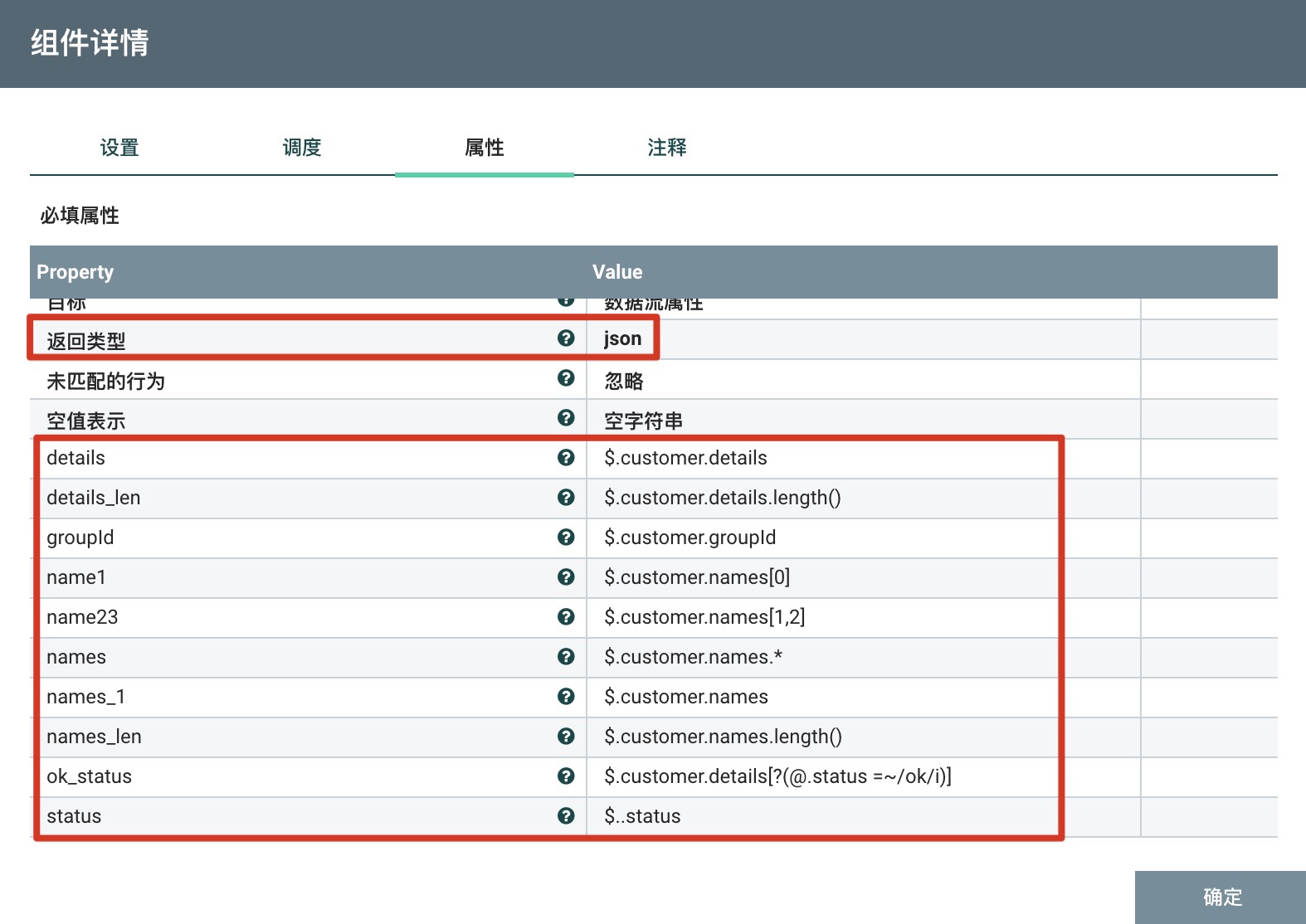
Task: Open the 忽略 value for 未匹配的行为
Action: coord(624,382)
